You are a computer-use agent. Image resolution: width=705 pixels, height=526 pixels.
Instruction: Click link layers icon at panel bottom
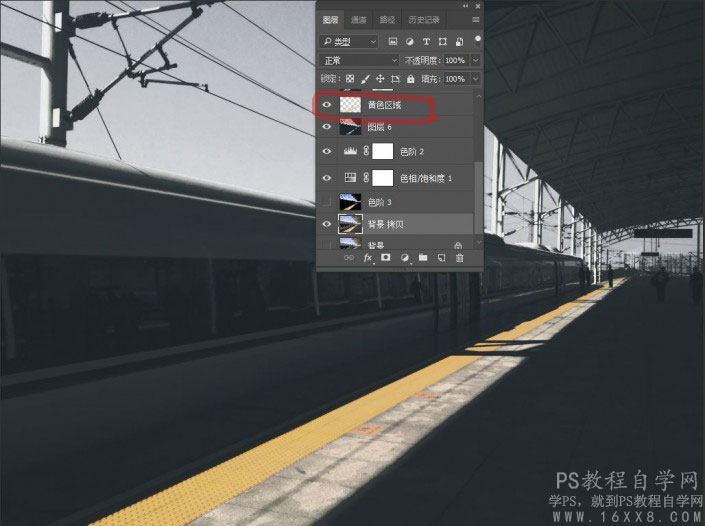[348, 258]
